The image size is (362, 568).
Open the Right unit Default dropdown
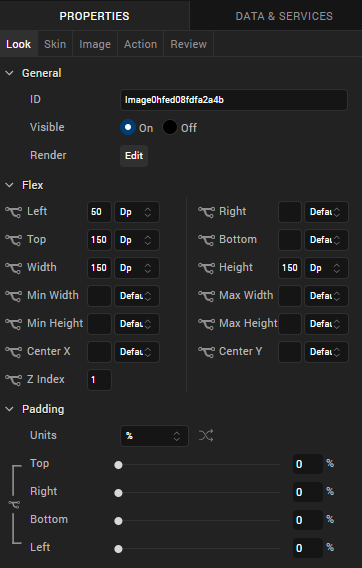[326, 212]
